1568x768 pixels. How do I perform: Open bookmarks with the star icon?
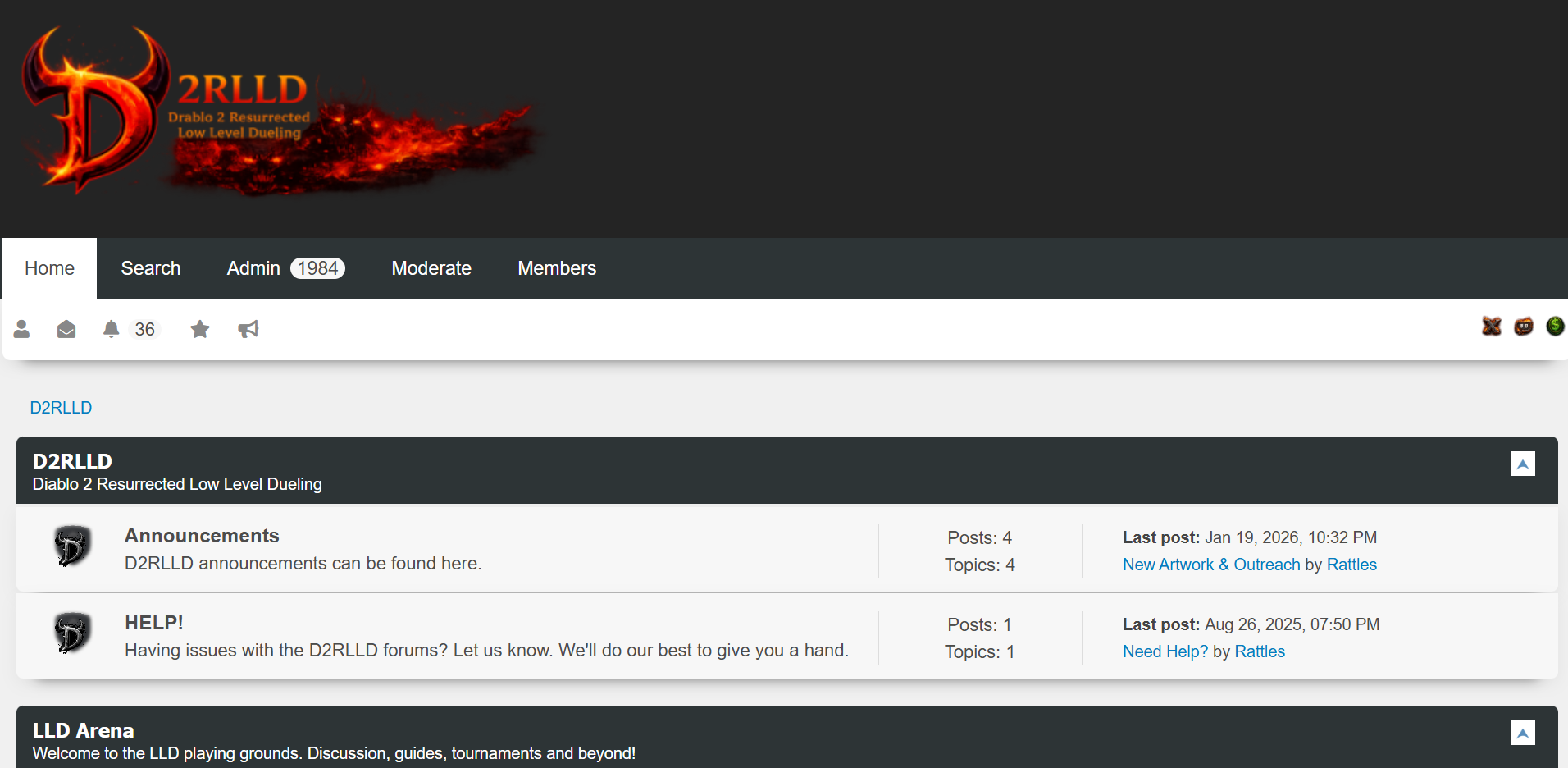click(x=199, y=329)
